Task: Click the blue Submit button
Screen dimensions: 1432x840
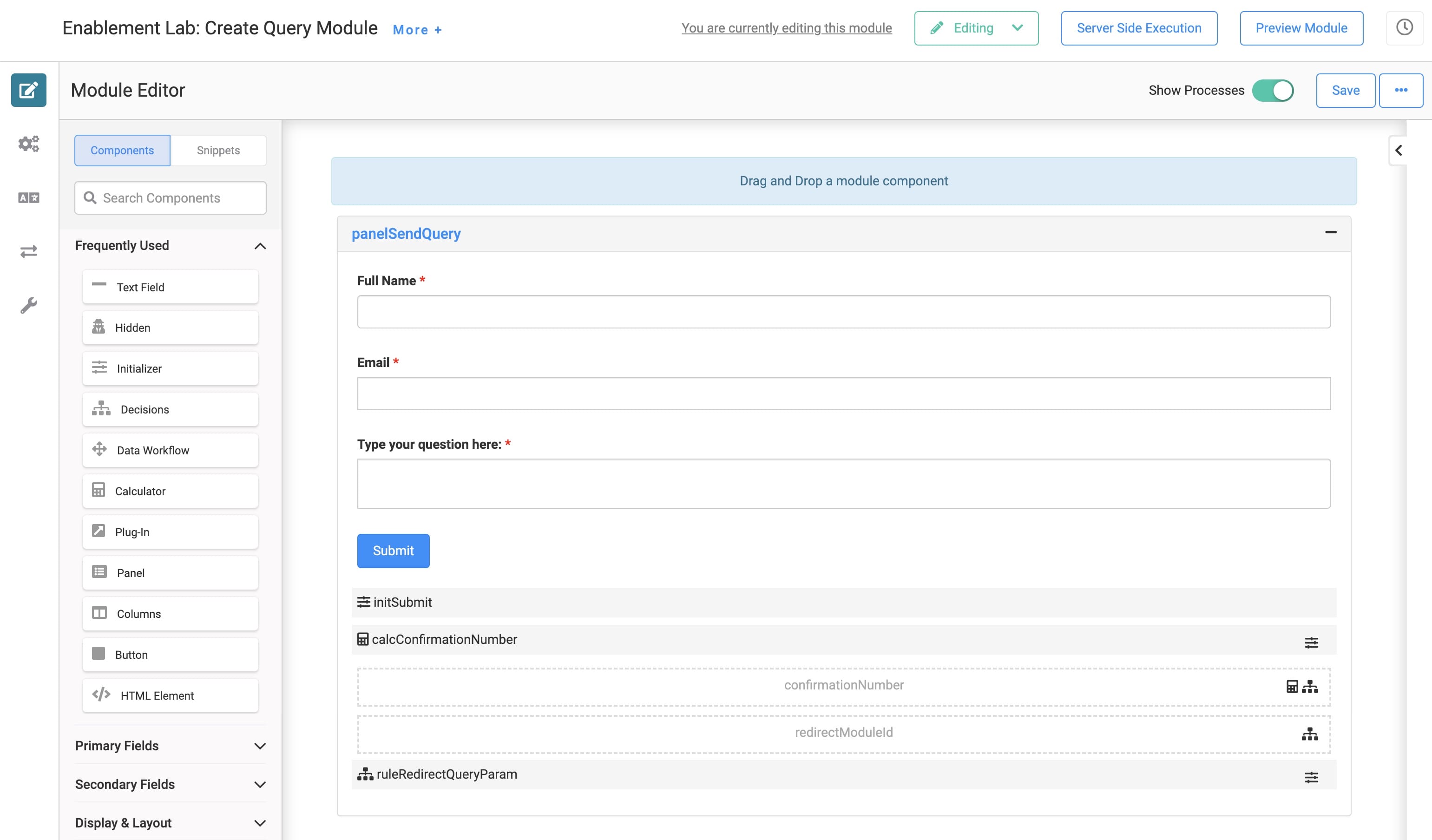Action: (x=393, y=551)
